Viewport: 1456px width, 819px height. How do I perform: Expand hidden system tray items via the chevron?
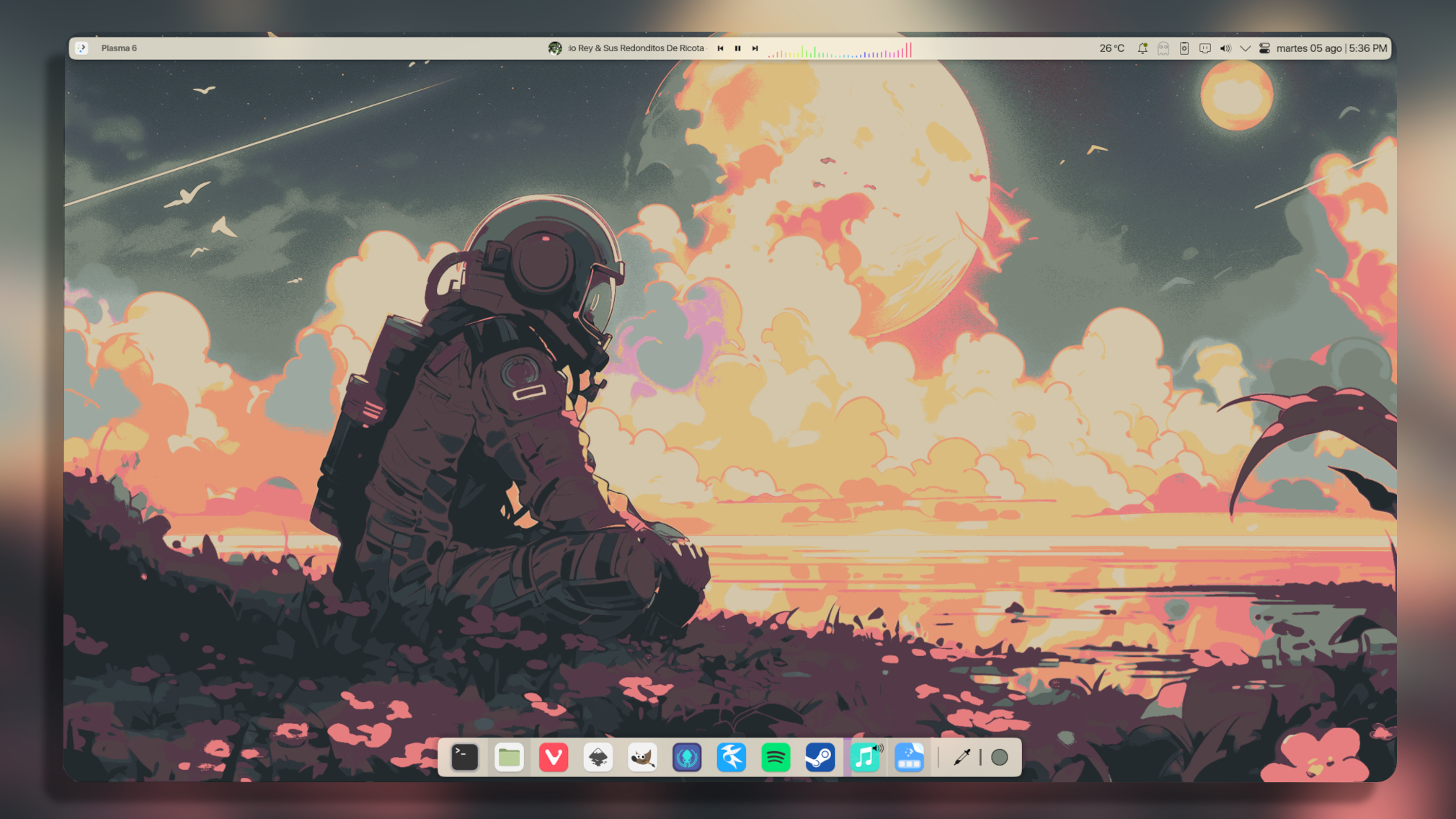point(1245,48)
